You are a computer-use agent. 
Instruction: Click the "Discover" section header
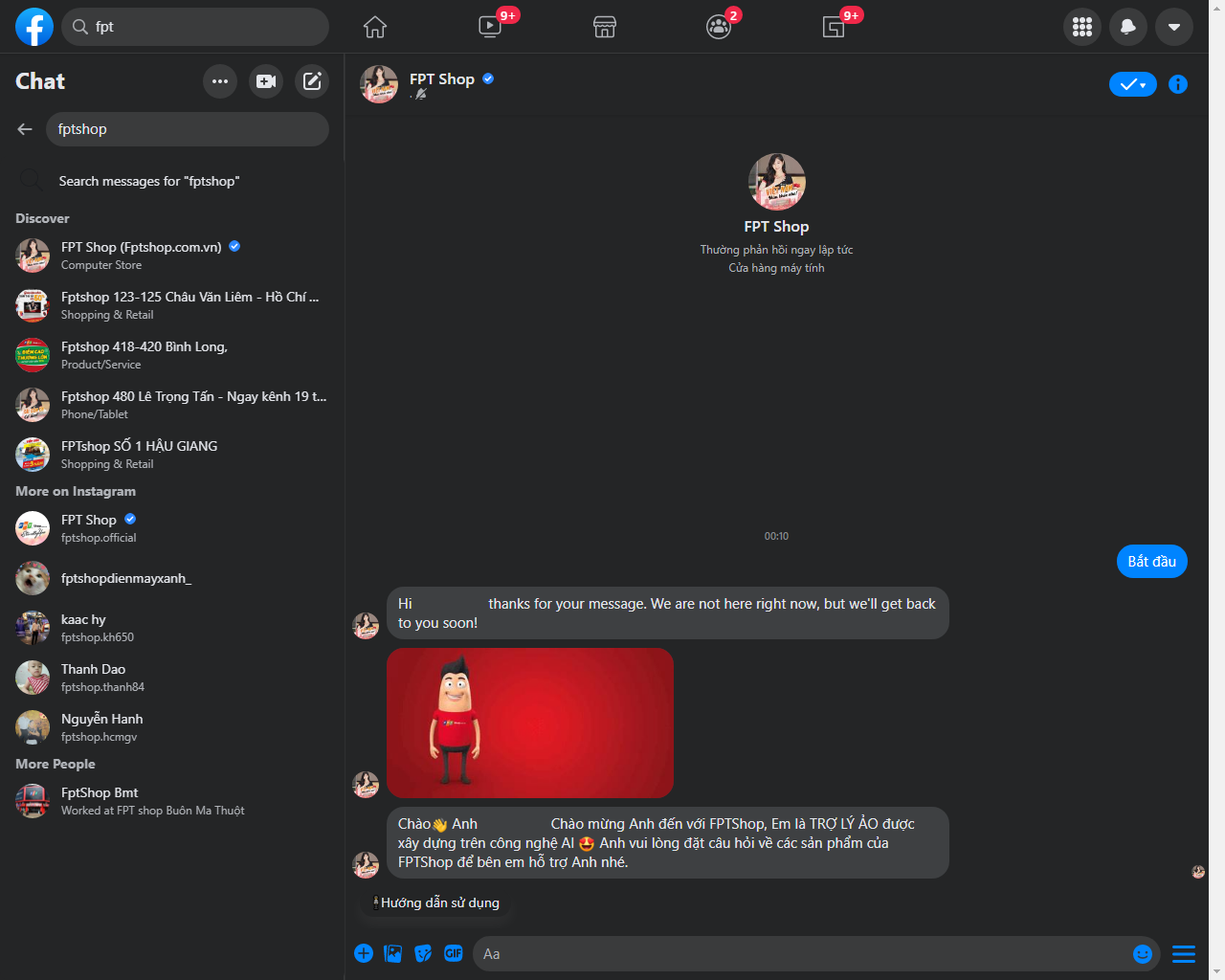pos(42,218)
